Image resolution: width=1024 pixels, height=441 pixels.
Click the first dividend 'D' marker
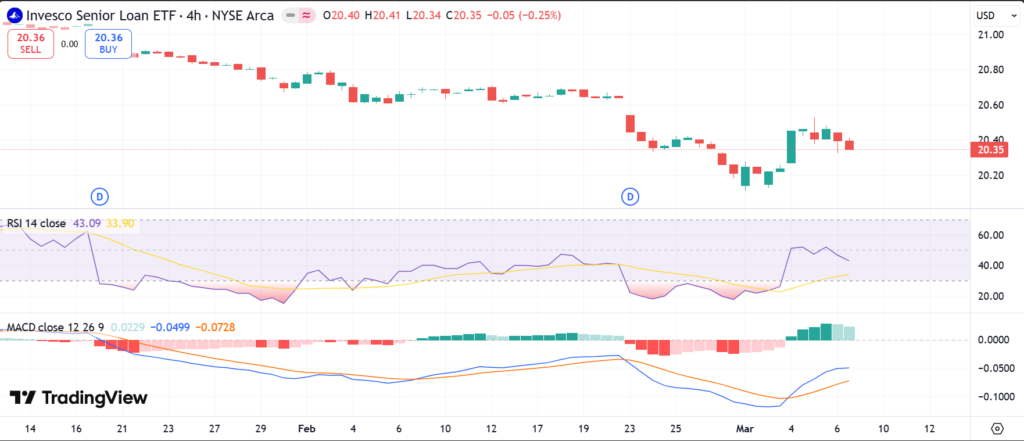pos(100,195)
